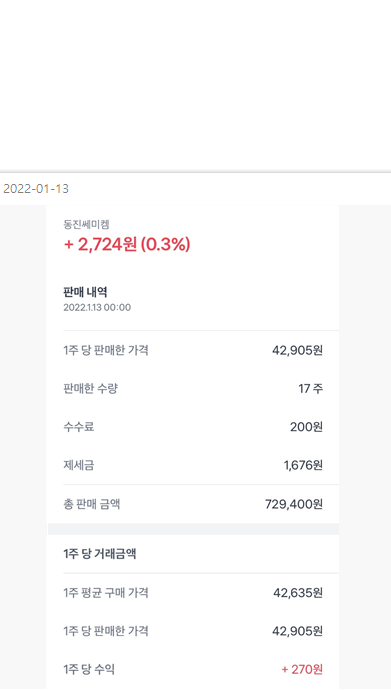The height and width of the screenshot is (690, 391).
Task: Click the 729,400원 total sale amount
Action: pyautogui.click(x=294, y=504)
